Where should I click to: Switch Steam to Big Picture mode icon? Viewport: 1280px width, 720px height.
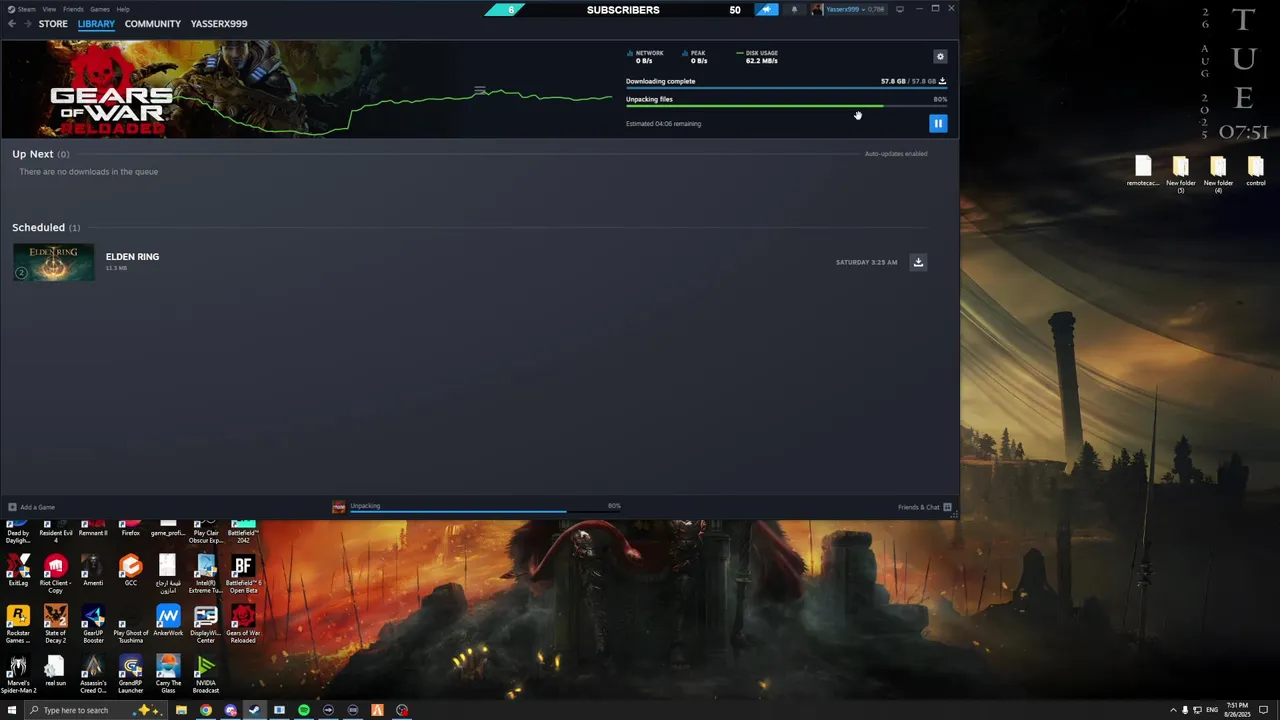point(900,10)
